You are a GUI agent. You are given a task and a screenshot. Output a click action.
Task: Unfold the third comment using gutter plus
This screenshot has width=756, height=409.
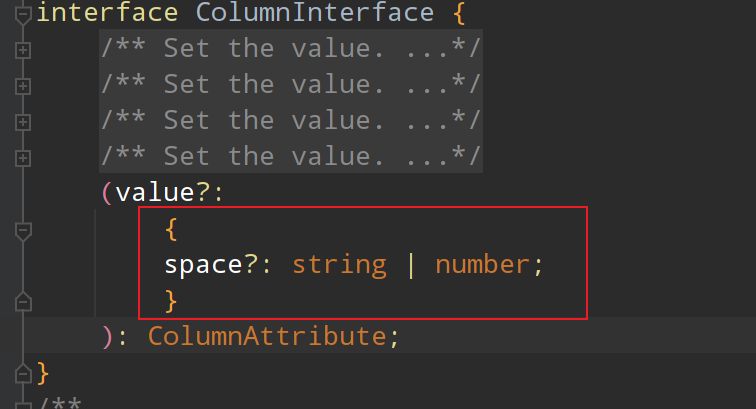[23, 121]
